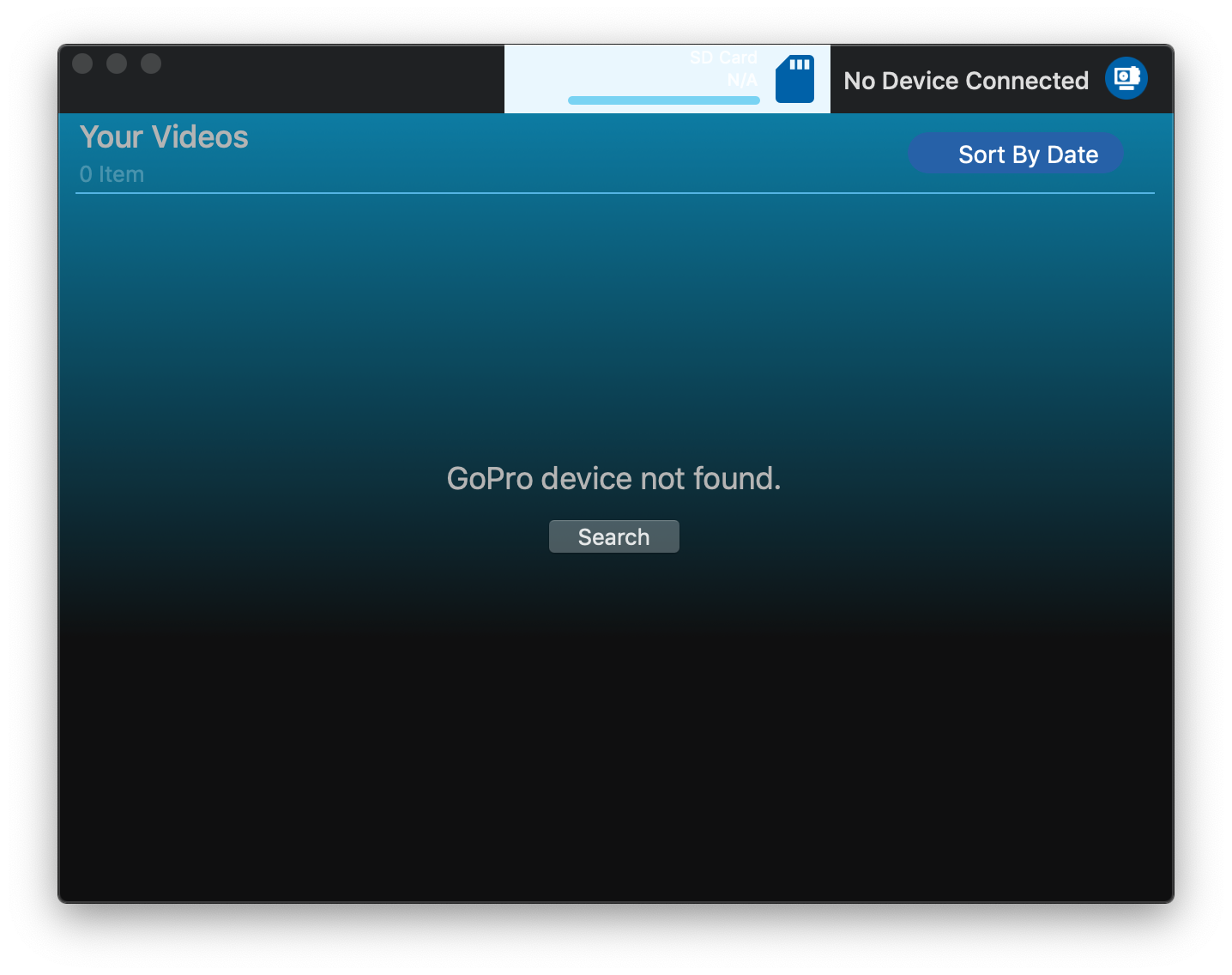Click the SD card storage progress bar
Screen dimensions: 1232x975
coord(664,100)
